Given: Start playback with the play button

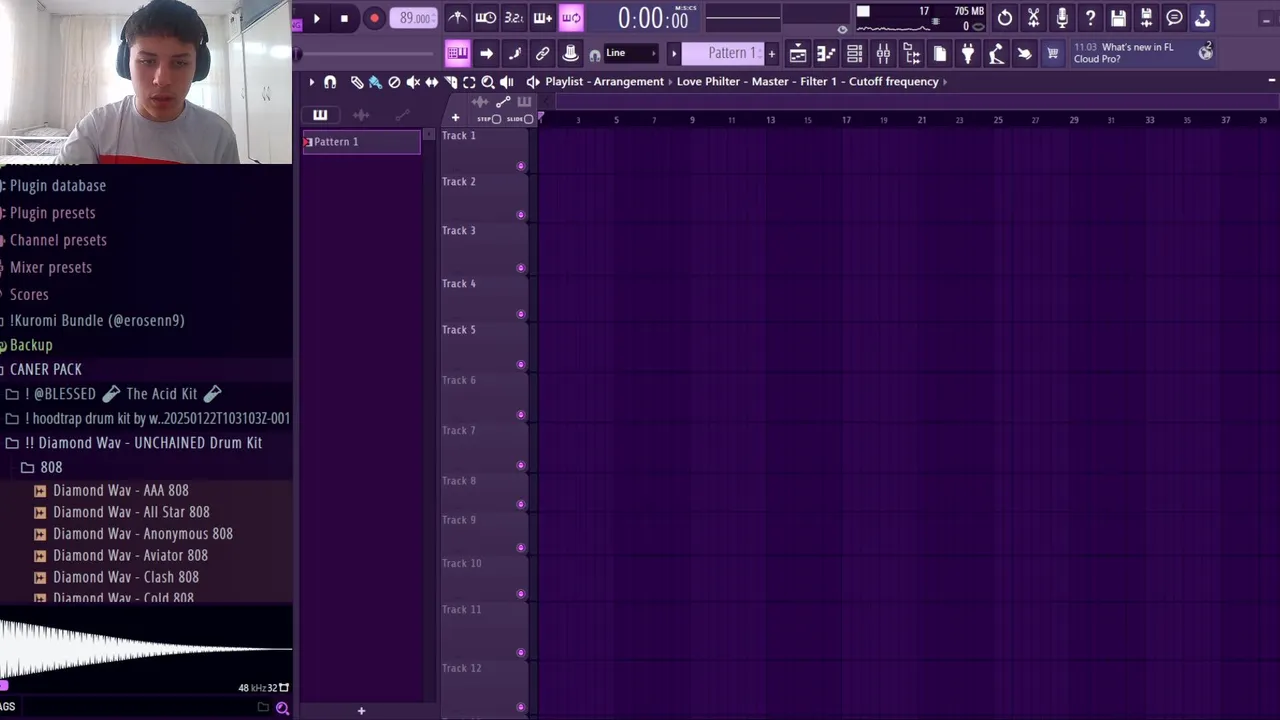Looking at the screenshot, I should [x=316, y=18].
